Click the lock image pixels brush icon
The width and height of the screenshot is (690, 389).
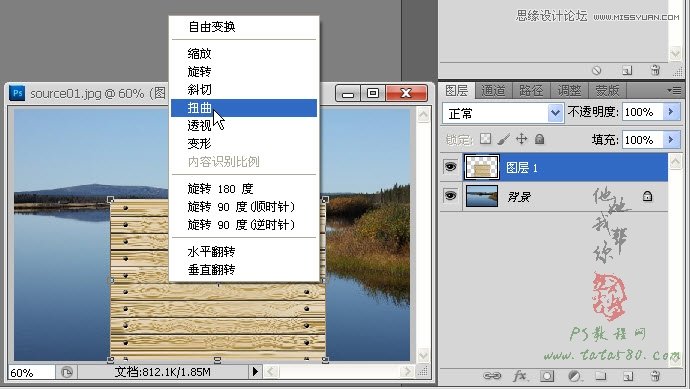click(503, 139)
